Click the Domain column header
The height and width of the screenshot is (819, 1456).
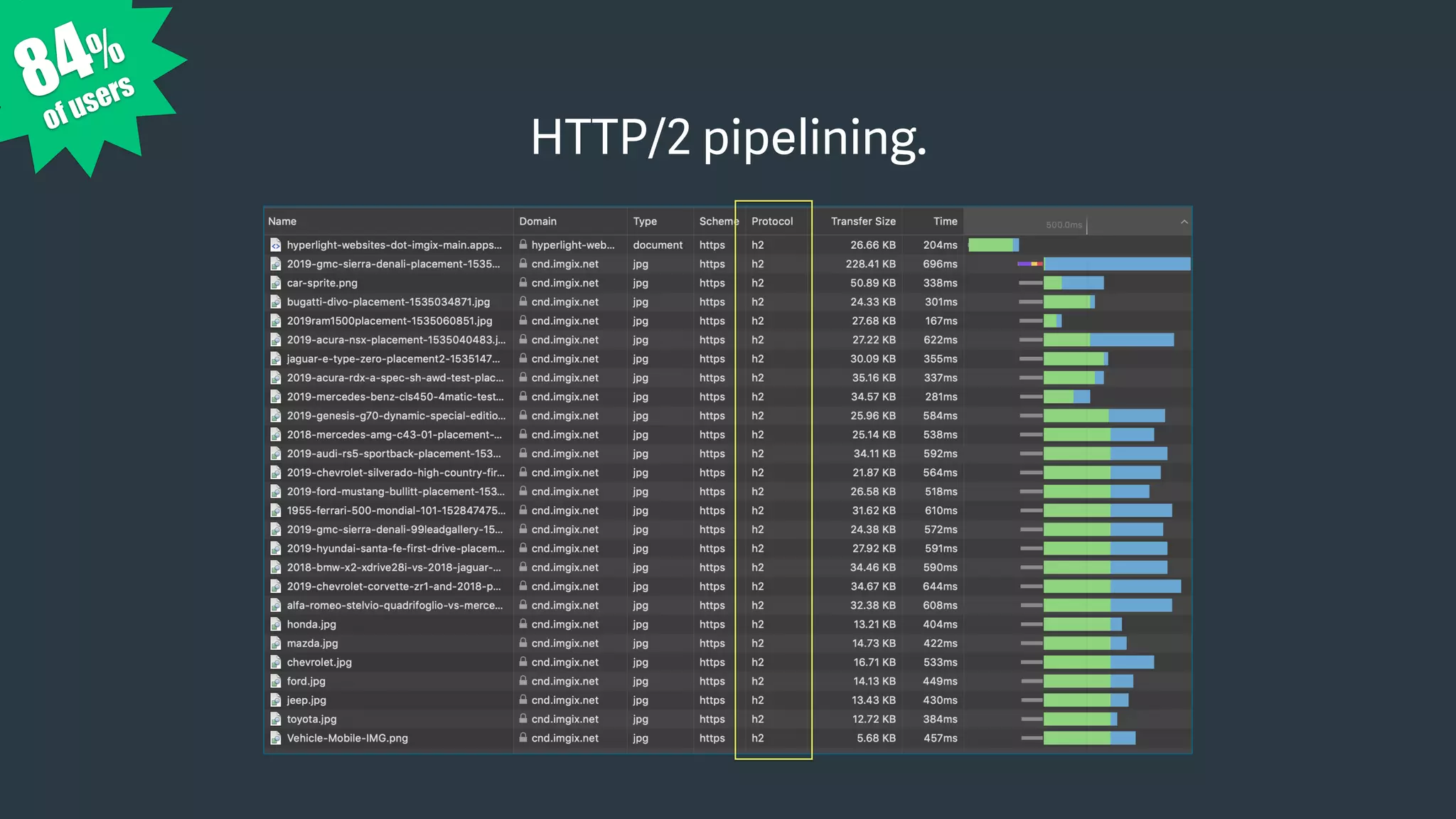[x=537, y=222]
